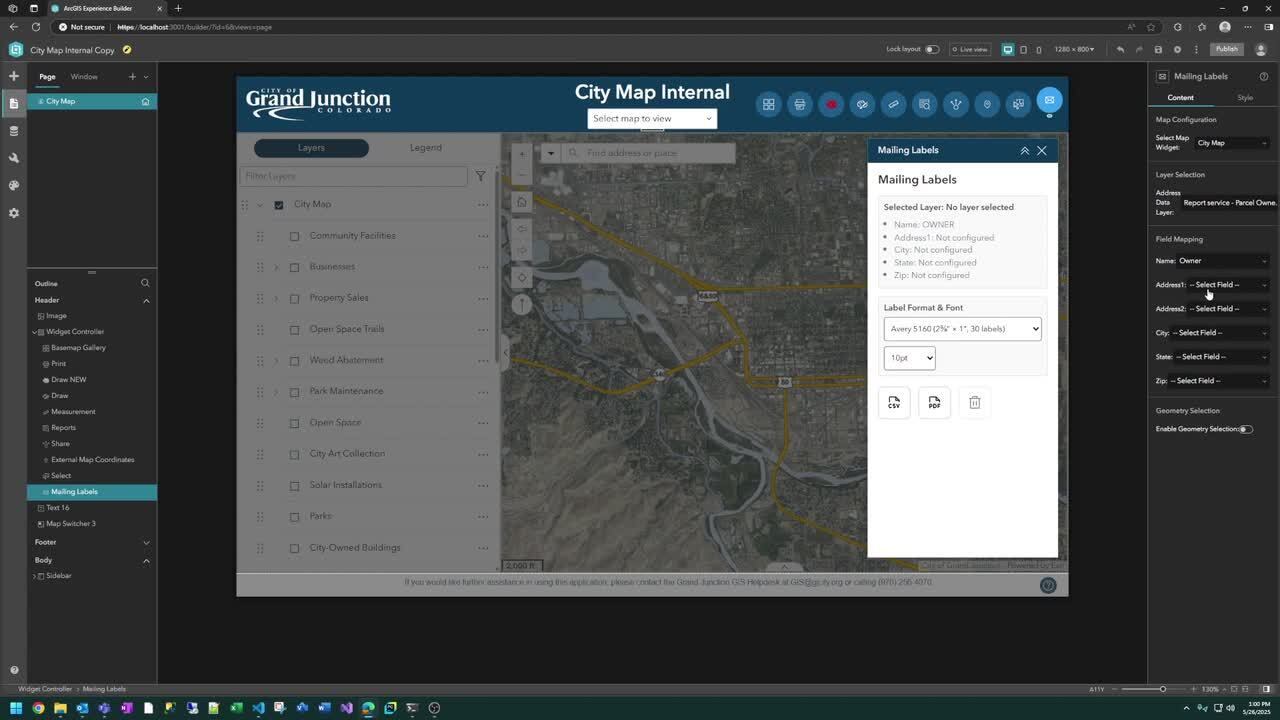Enable the Geometry Selection toggle
This screenshot has height=720, width=1280.
point(1245,429)
